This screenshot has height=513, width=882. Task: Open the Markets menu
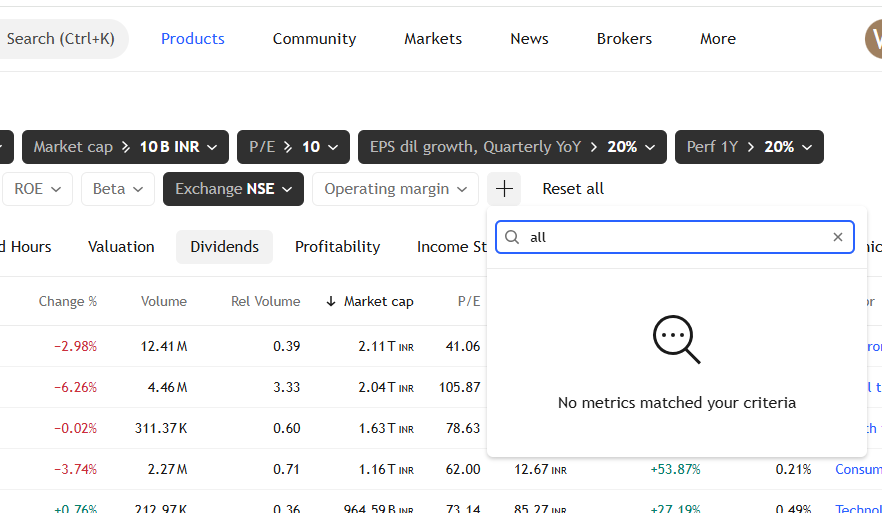point(433,39)
